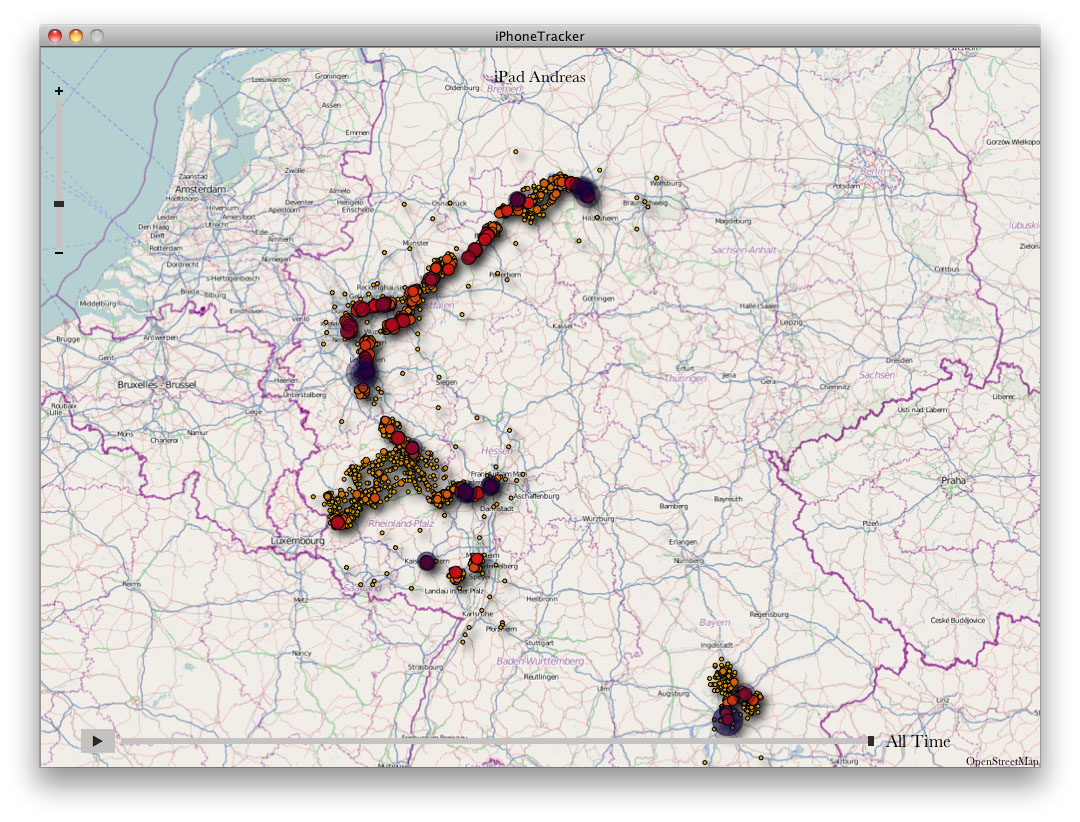Click the Berlin map label

(x=874, y=171)
